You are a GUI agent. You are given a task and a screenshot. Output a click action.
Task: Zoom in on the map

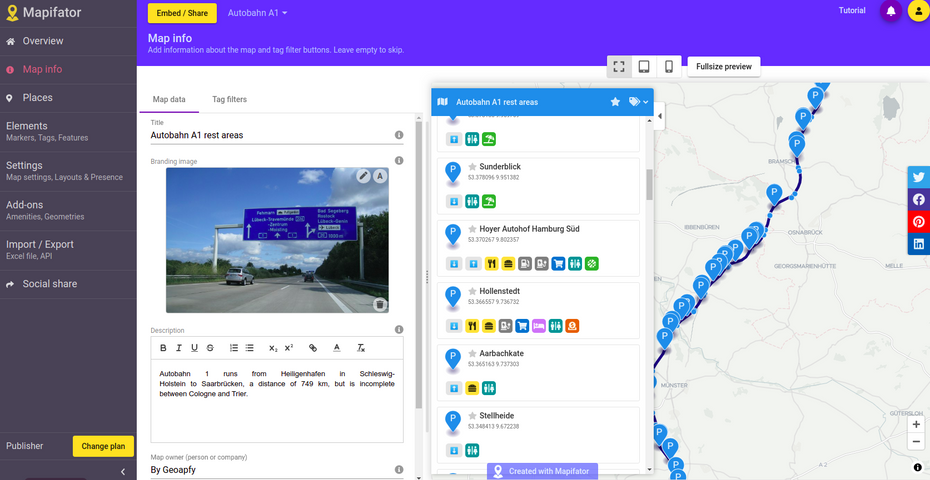(916, 424)
